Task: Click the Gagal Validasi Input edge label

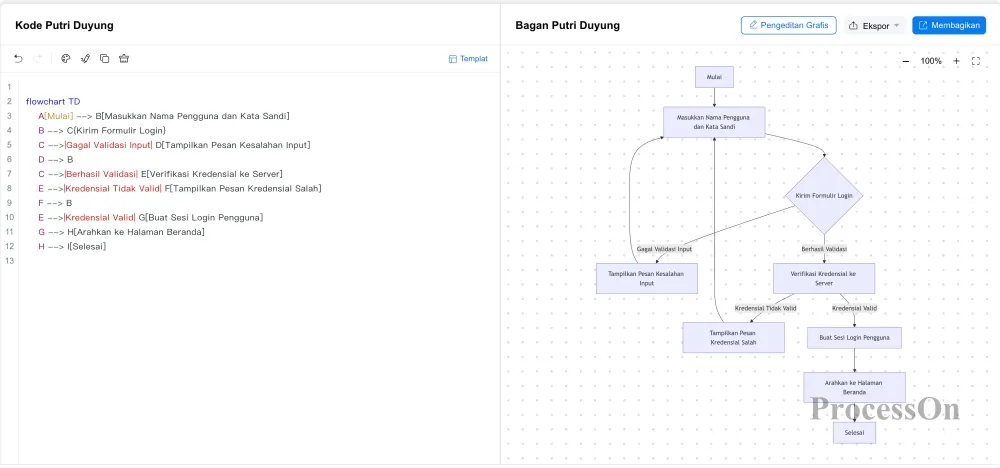Action: (x=664, y=249)
